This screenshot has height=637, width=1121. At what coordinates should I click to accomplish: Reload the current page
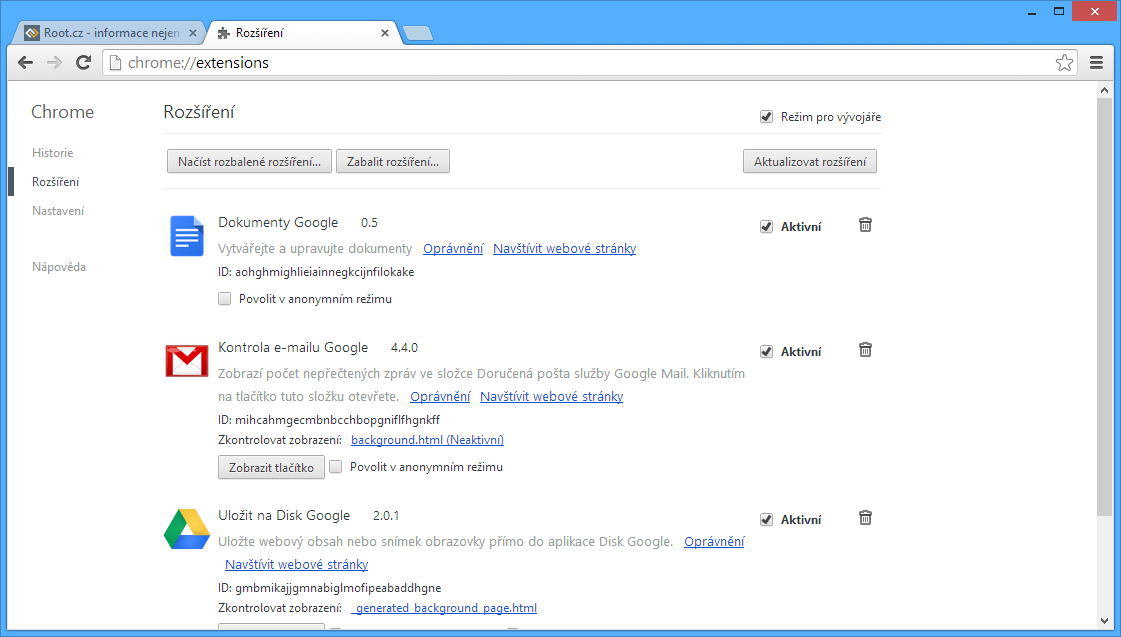[x=84, y=63]
